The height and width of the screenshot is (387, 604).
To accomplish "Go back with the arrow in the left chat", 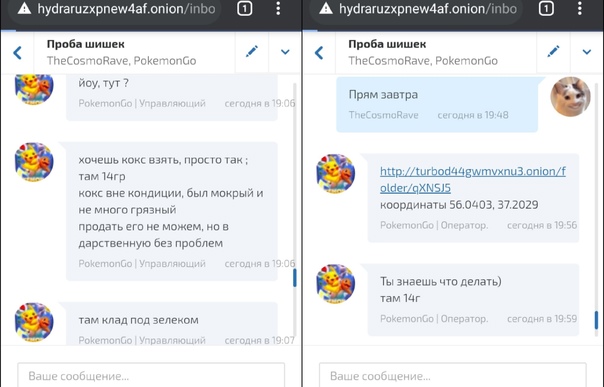I will pos(17,53).
